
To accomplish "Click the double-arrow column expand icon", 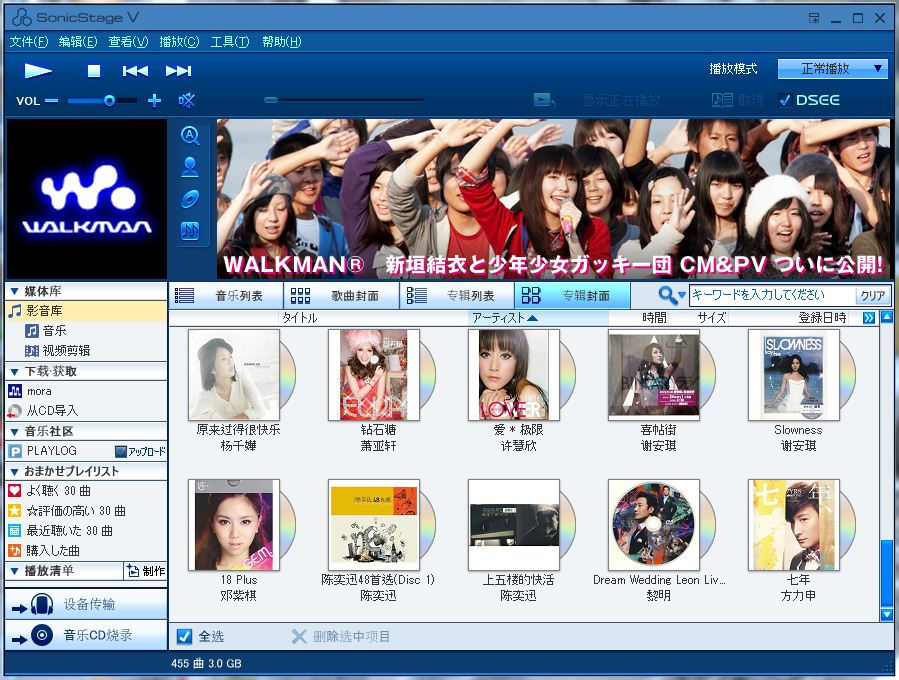I will (x=869, y=318).
